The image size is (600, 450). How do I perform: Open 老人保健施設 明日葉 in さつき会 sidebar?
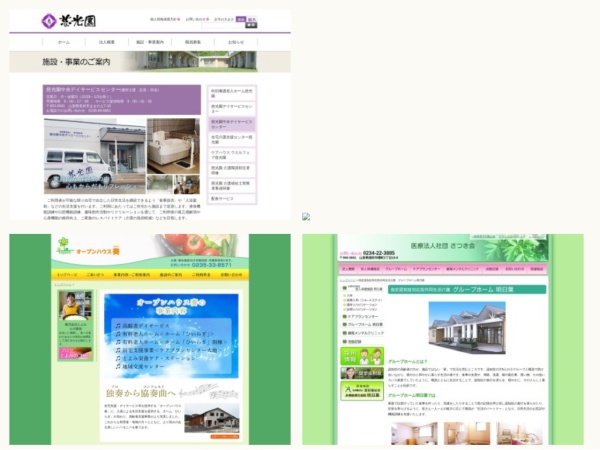point(362,289)
